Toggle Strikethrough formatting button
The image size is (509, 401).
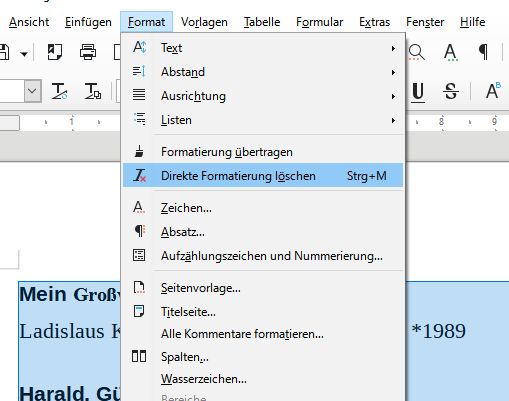click(x=451, y=91)
